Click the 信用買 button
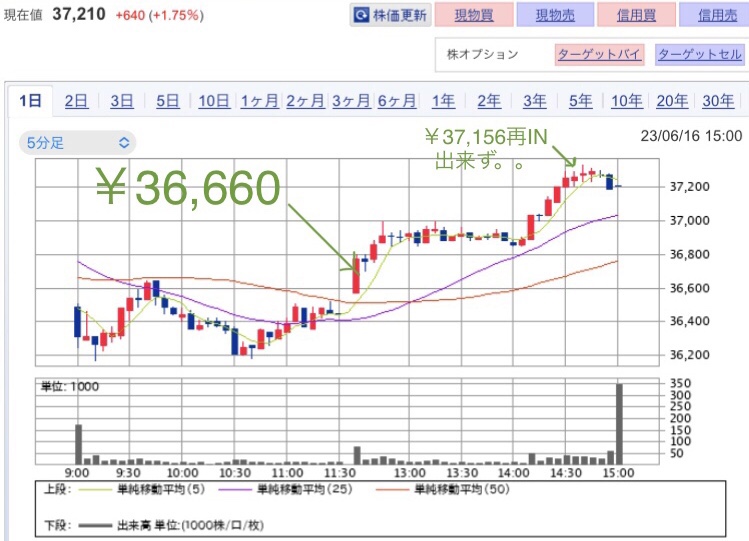The height and width of the screenshot is (541, 749). (x=636, y=15)
